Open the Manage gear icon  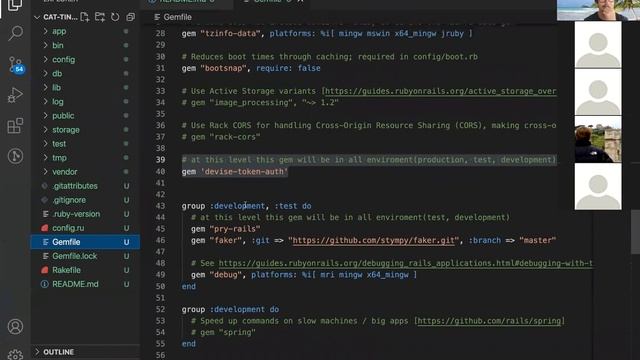(x=15, y=355)
